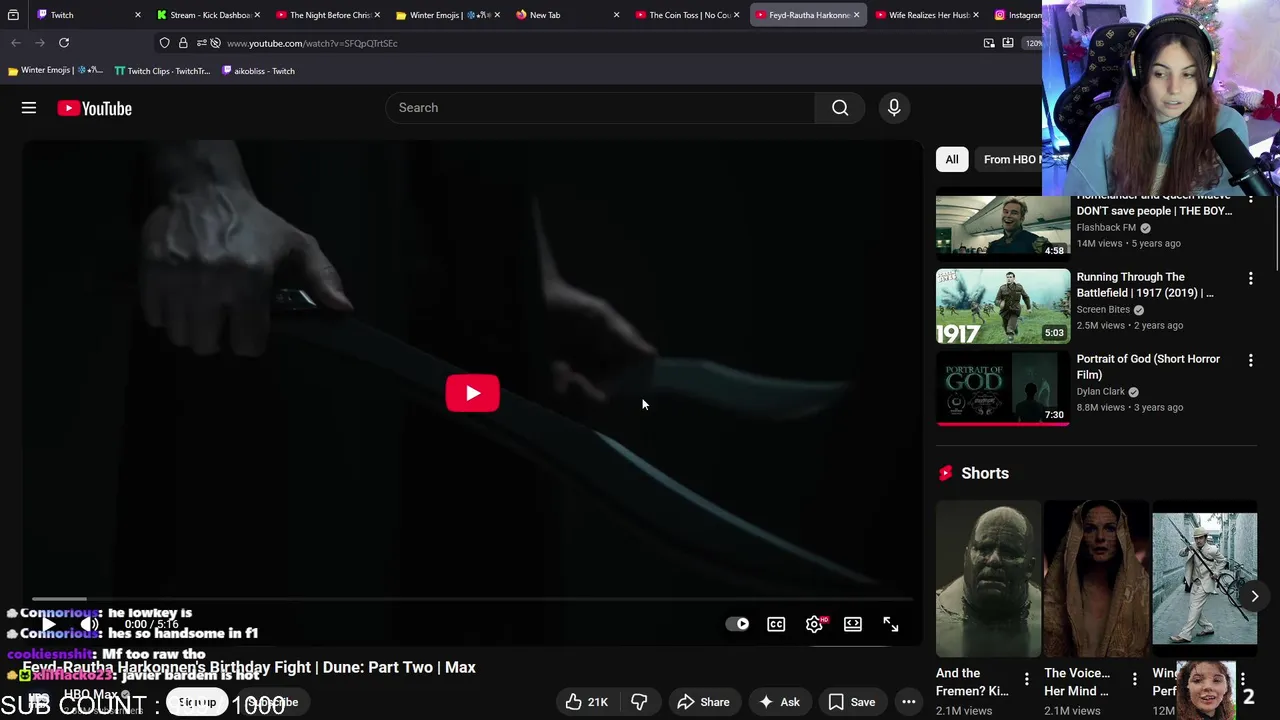The height and width of the screenshot is (720, 1280).
Task: Play the video with the red play button
Action: (x=472, y=393)
